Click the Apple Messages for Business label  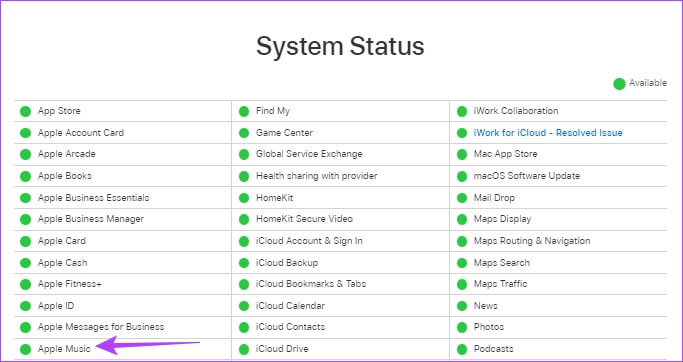click(x=101, y=327)
